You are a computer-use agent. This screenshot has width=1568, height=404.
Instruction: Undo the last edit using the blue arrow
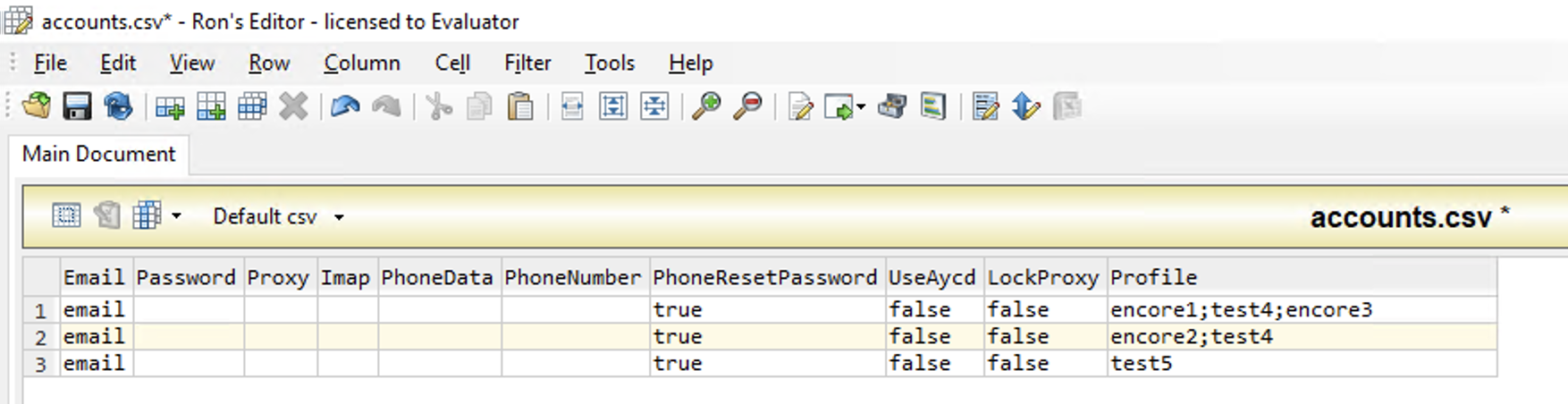coord(345,106)
